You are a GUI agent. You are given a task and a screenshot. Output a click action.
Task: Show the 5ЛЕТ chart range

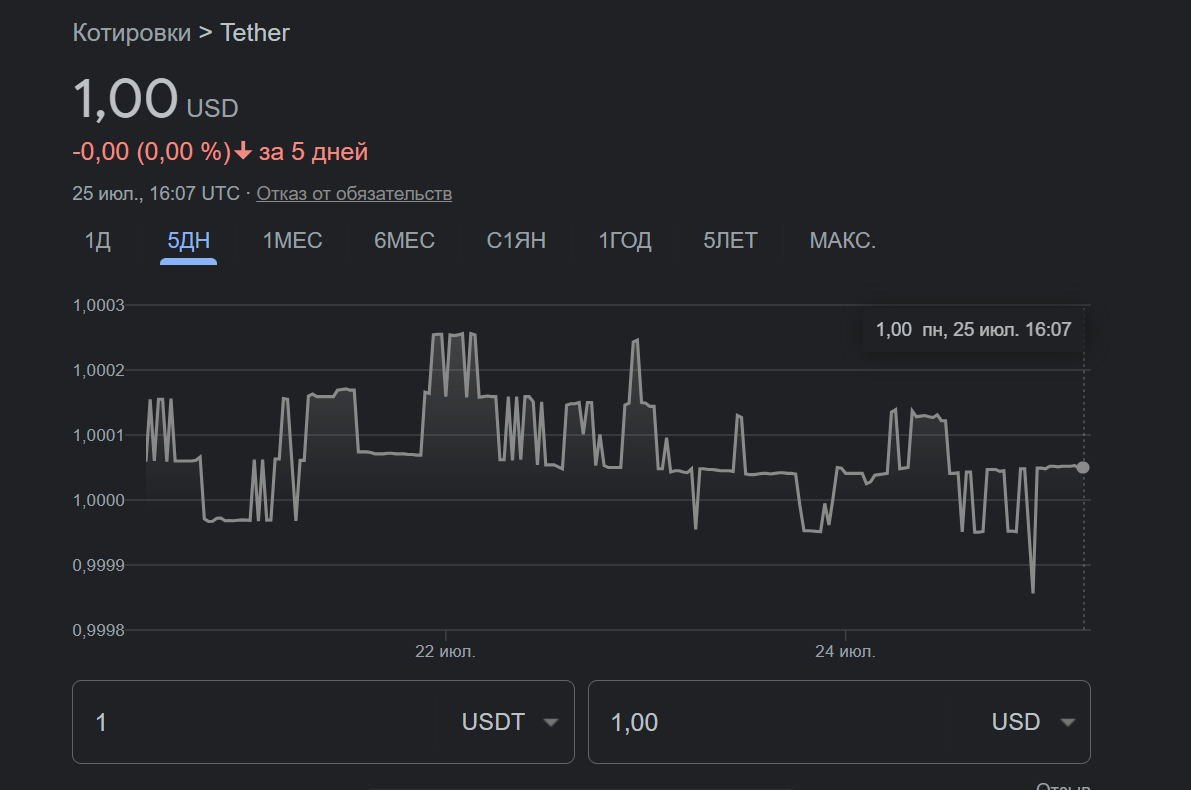click(730, 241)
